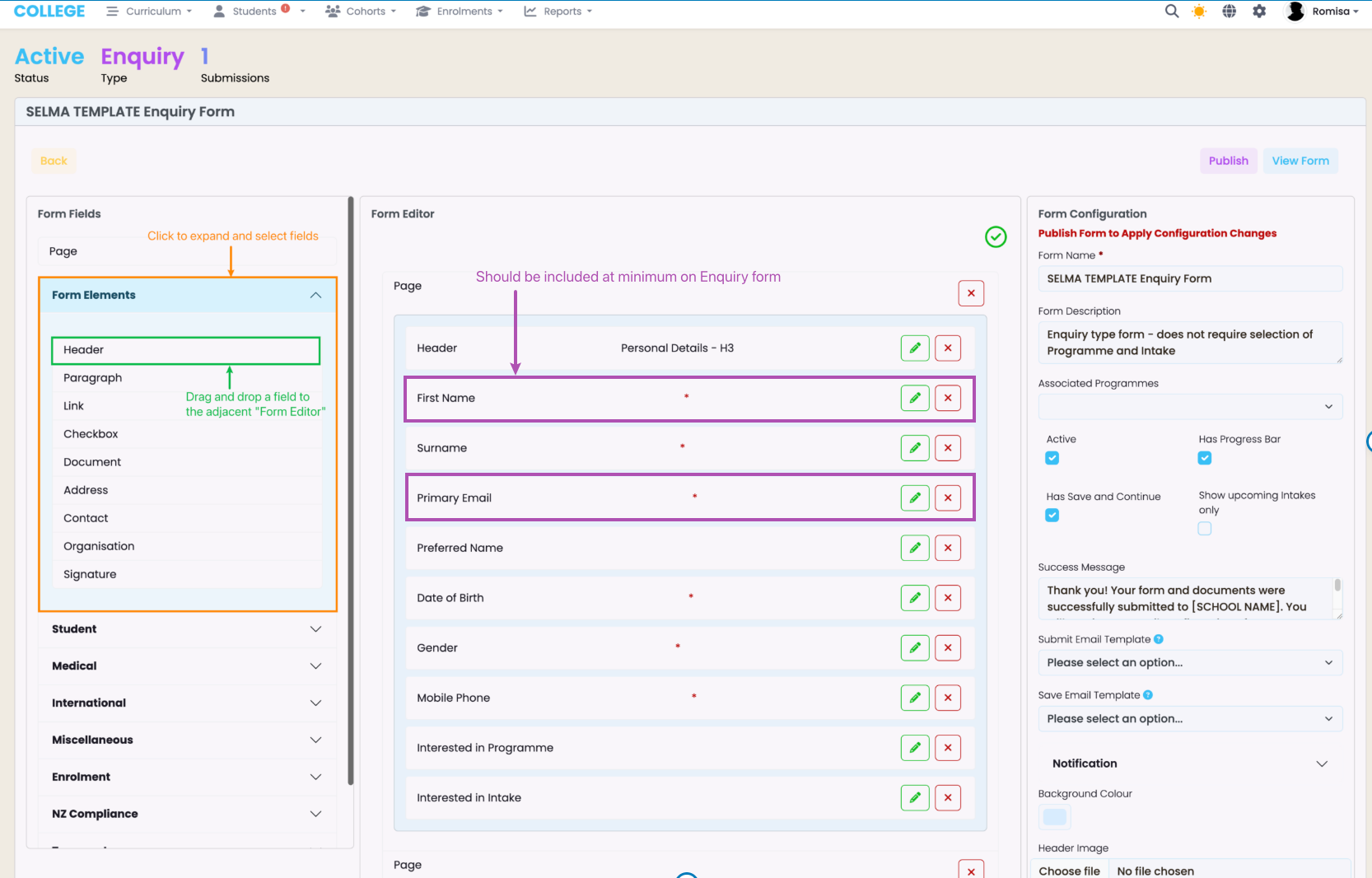Expand the Notification section
Screen dimensions: 1372x878
[1189, 764]
